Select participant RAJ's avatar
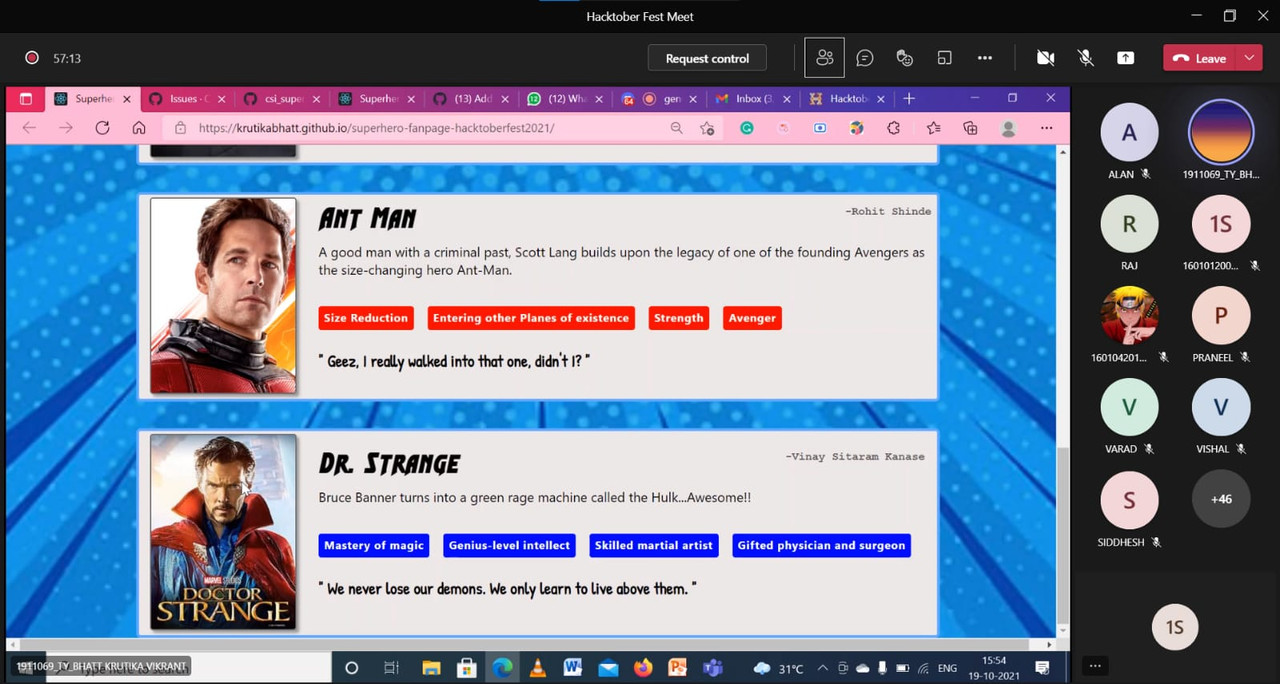1280x684 pixels. click(1129, 224)
